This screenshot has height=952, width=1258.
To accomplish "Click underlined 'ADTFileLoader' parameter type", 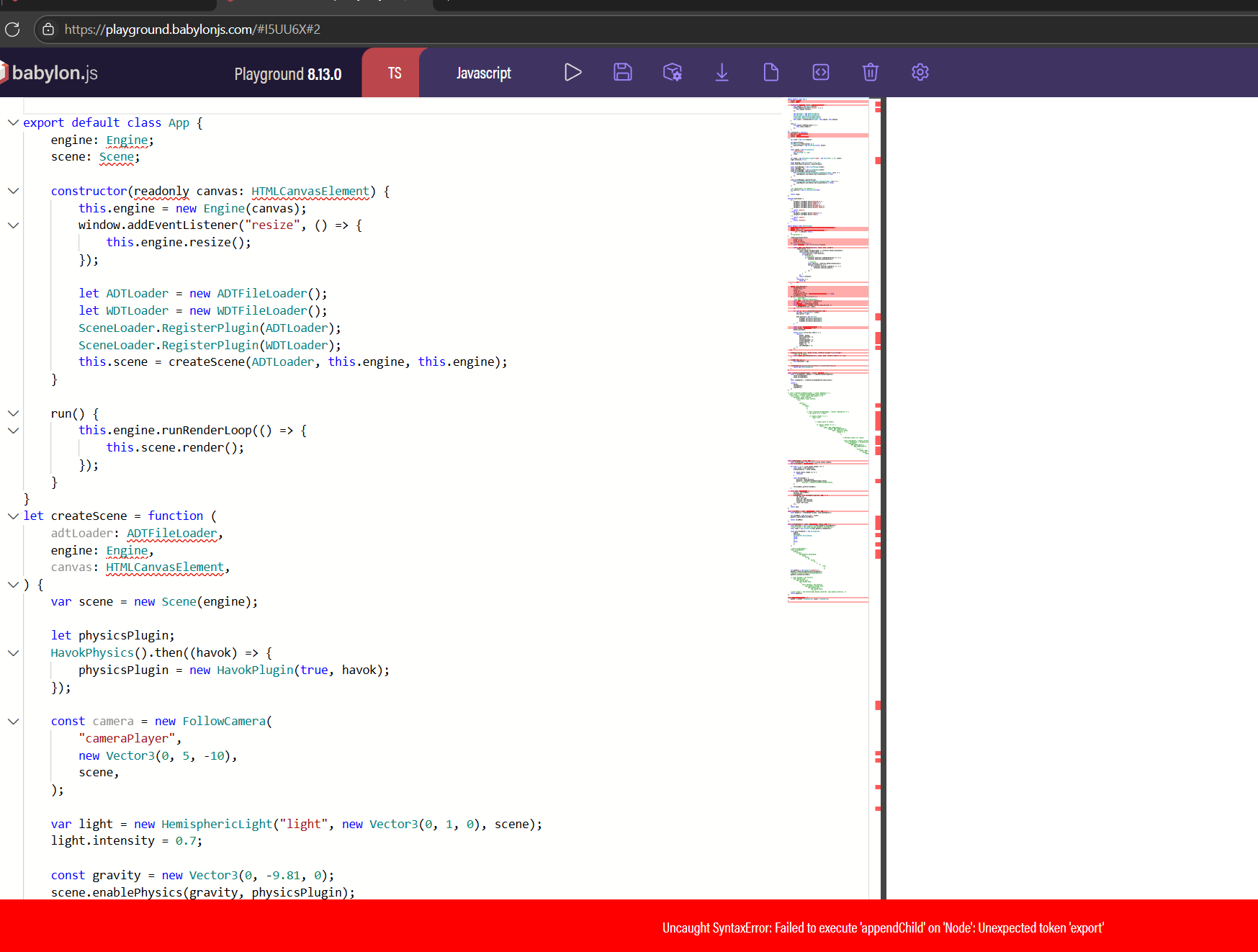I will pyautogui.click(x=171, y=533).
